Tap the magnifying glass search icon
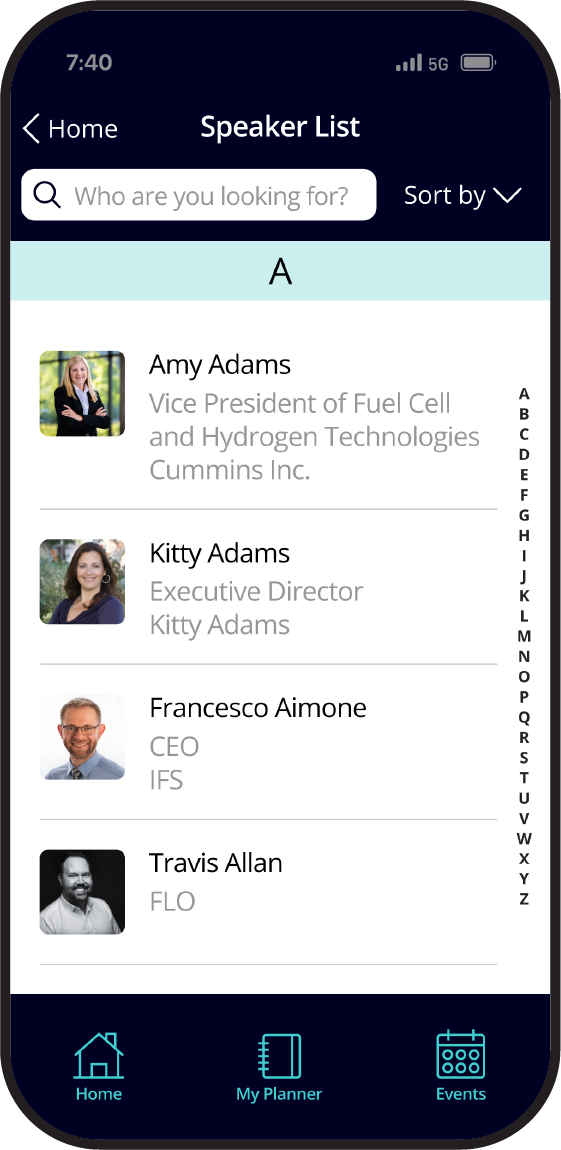 tap(47, 195)
